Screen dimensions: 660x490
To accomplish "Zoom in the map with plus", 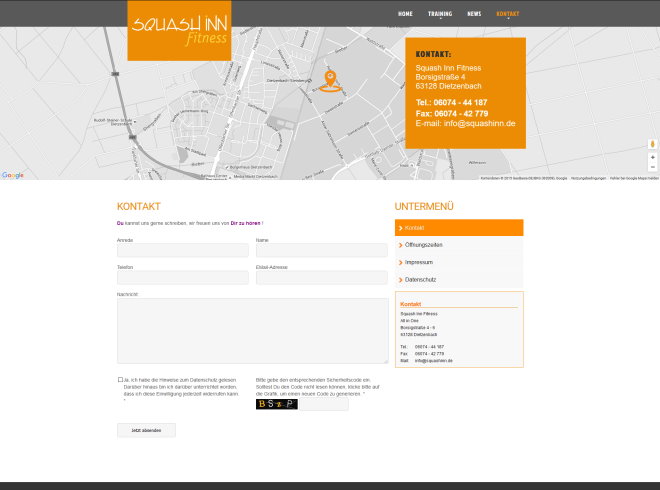I will 652,157.
